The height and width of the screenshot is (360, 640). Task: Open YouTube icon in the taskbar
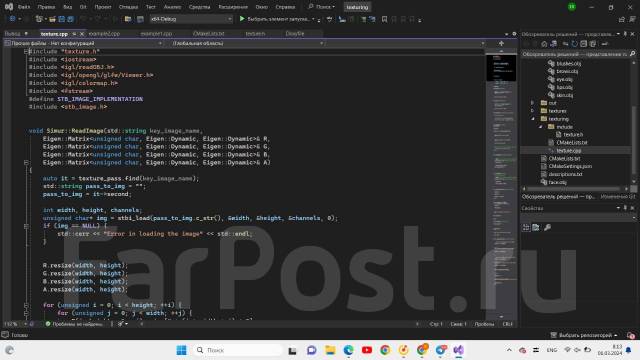[x=367, y=350]
